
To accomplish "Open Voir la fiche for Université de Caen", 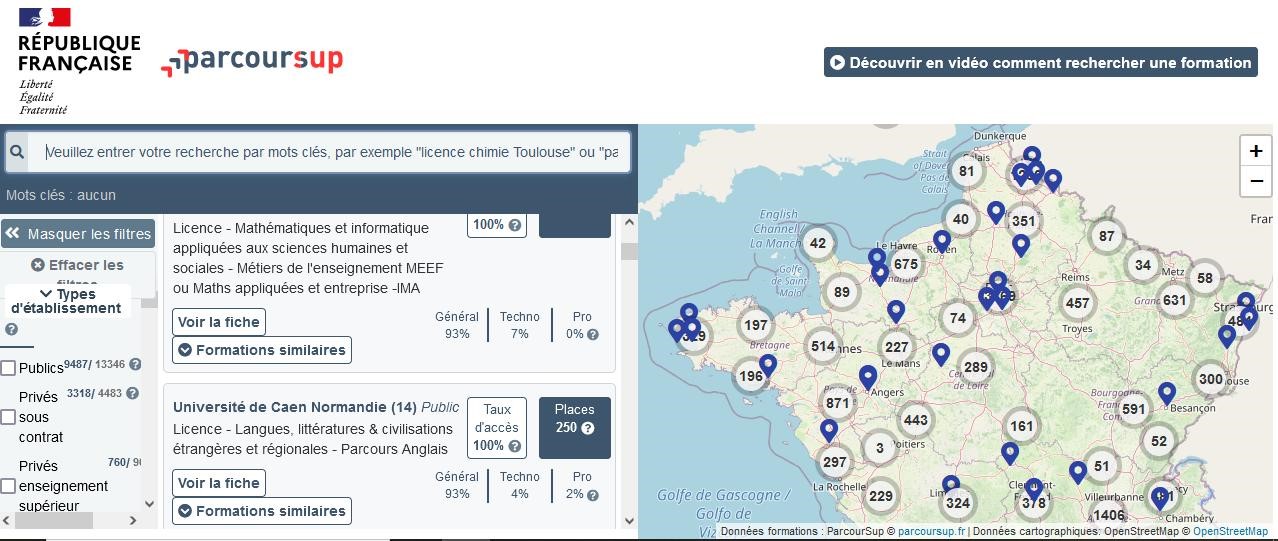I will click(x=219, y=483).
